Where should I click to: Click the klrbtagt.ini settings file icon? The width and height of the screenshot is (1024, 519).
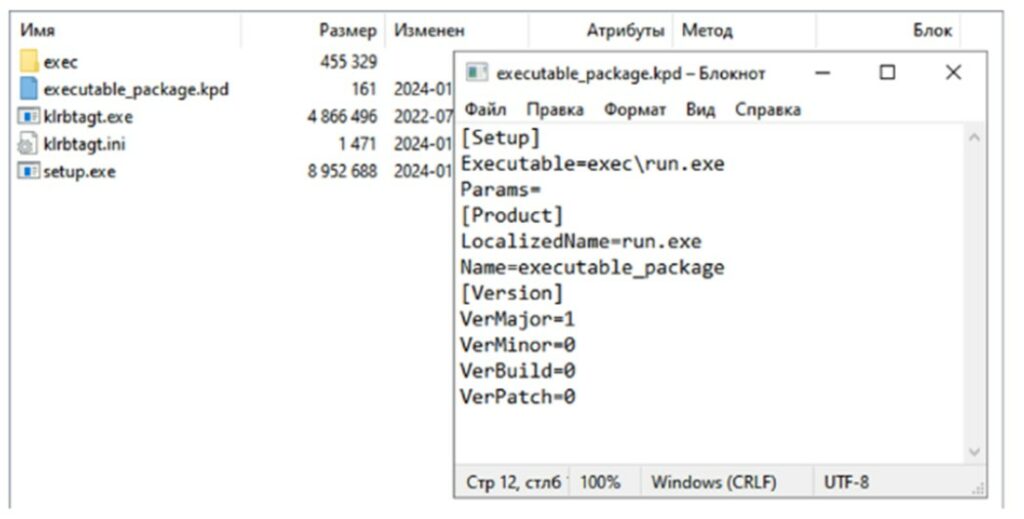[x=28, y=144]
